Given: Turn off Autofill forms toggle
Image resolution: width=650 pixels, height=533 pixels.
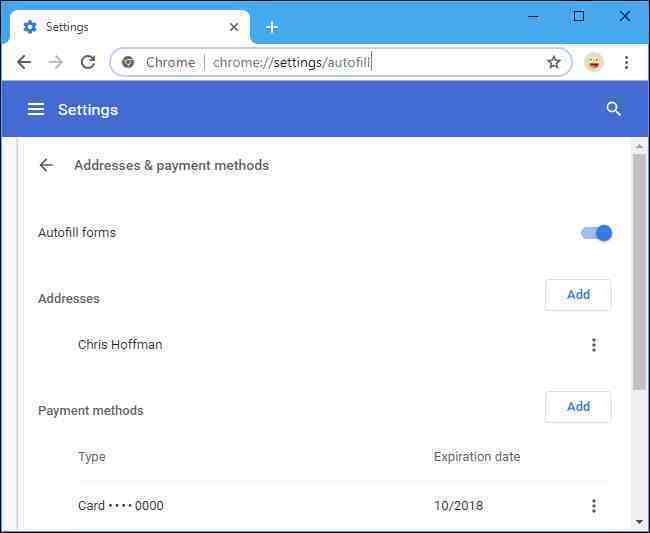Looking at the screenshot, I should pos(596,233).
